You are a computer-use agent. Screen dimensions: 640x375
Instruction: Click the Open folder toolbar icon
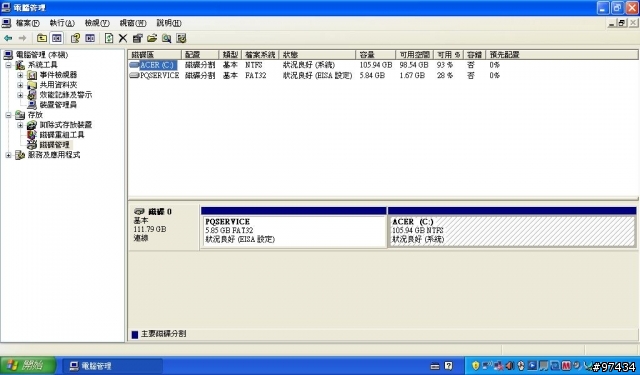tap(152, 38)
